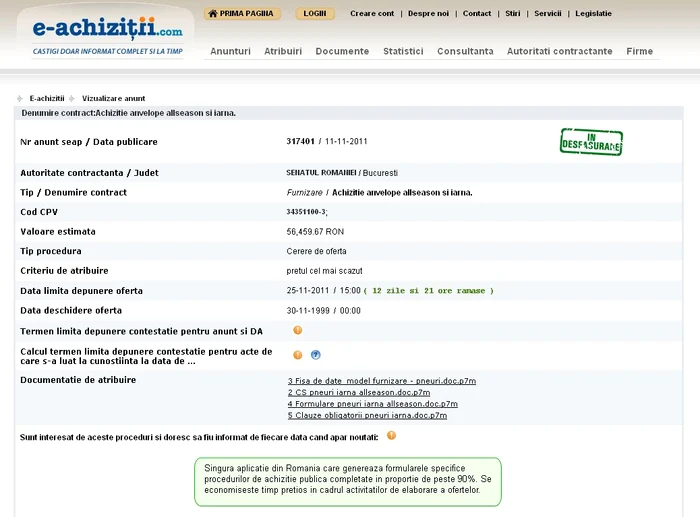The image size is (700, 517).
Task: Open the Legislatie link
Action: (593, 13)
